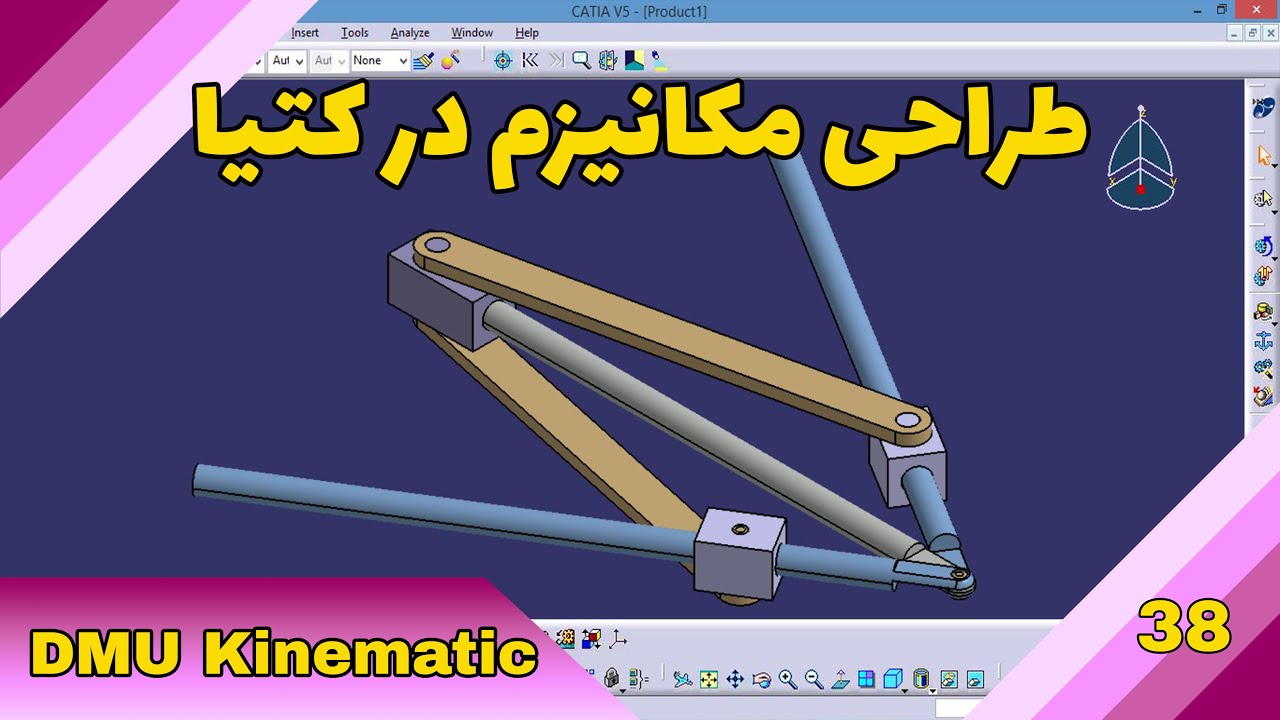
Task: Open the Analyze menu
Action: click(410, 33)
